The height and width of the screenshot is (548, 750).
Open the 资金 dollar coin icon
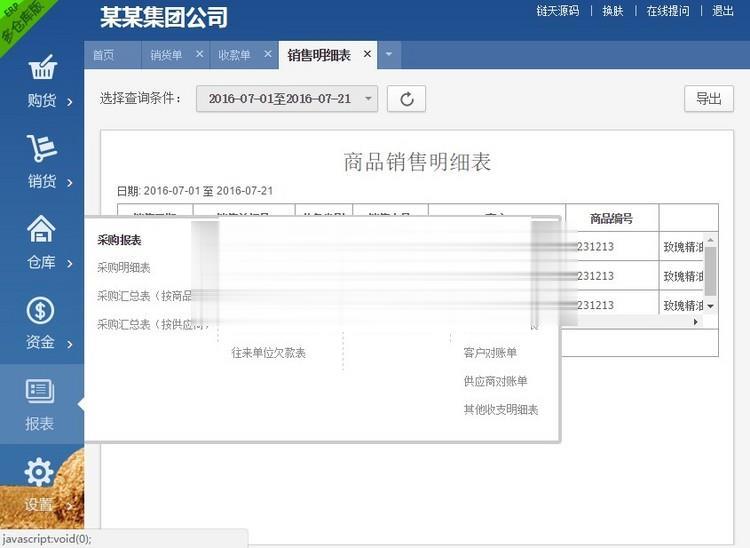40,310
